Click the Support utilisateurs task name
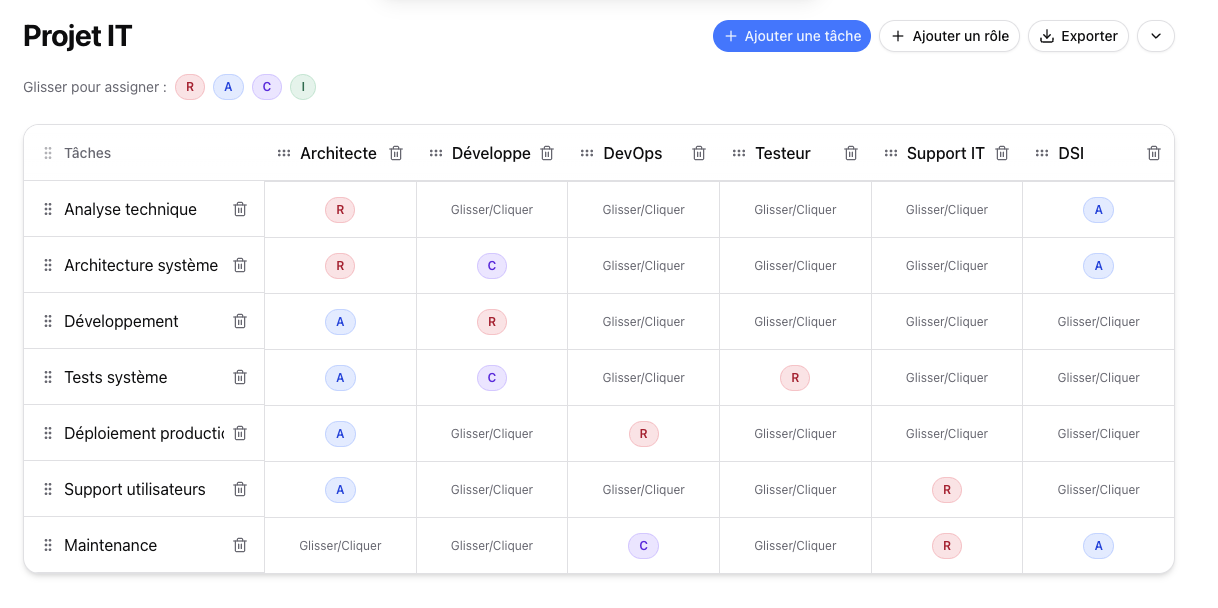The width and height of the screenshot is (1218, 608). [x=135, y=489]
